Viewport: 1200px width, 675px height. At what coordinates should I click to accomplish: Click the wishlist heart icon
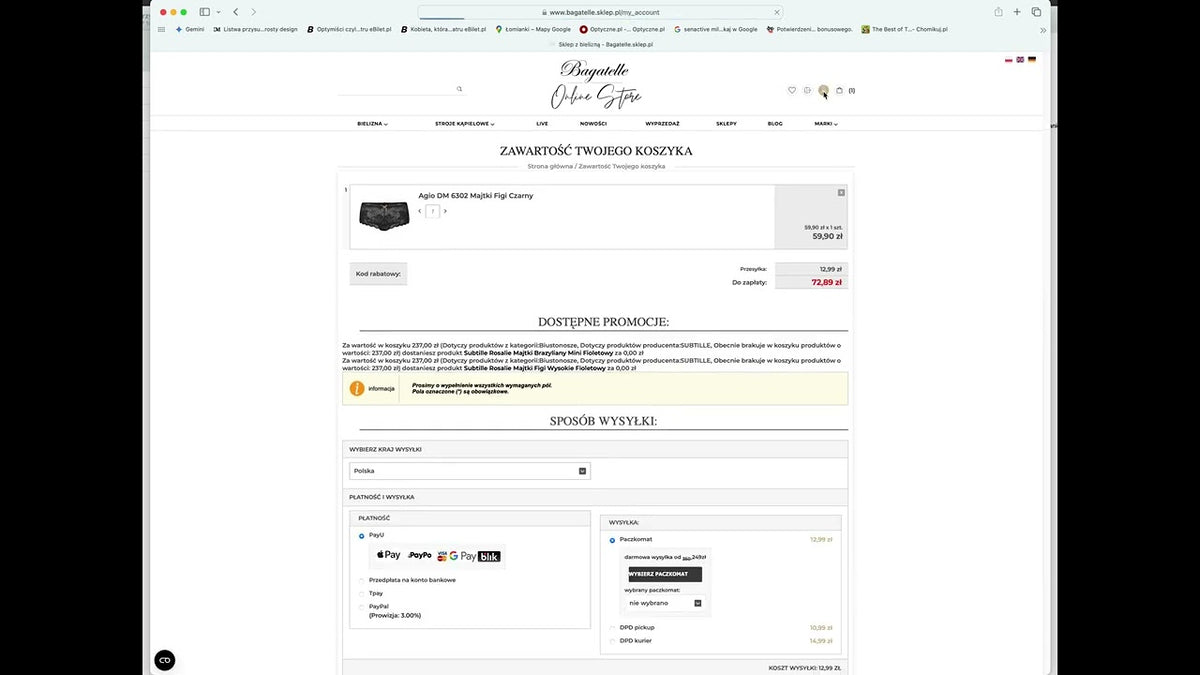[x=792, y=90]
